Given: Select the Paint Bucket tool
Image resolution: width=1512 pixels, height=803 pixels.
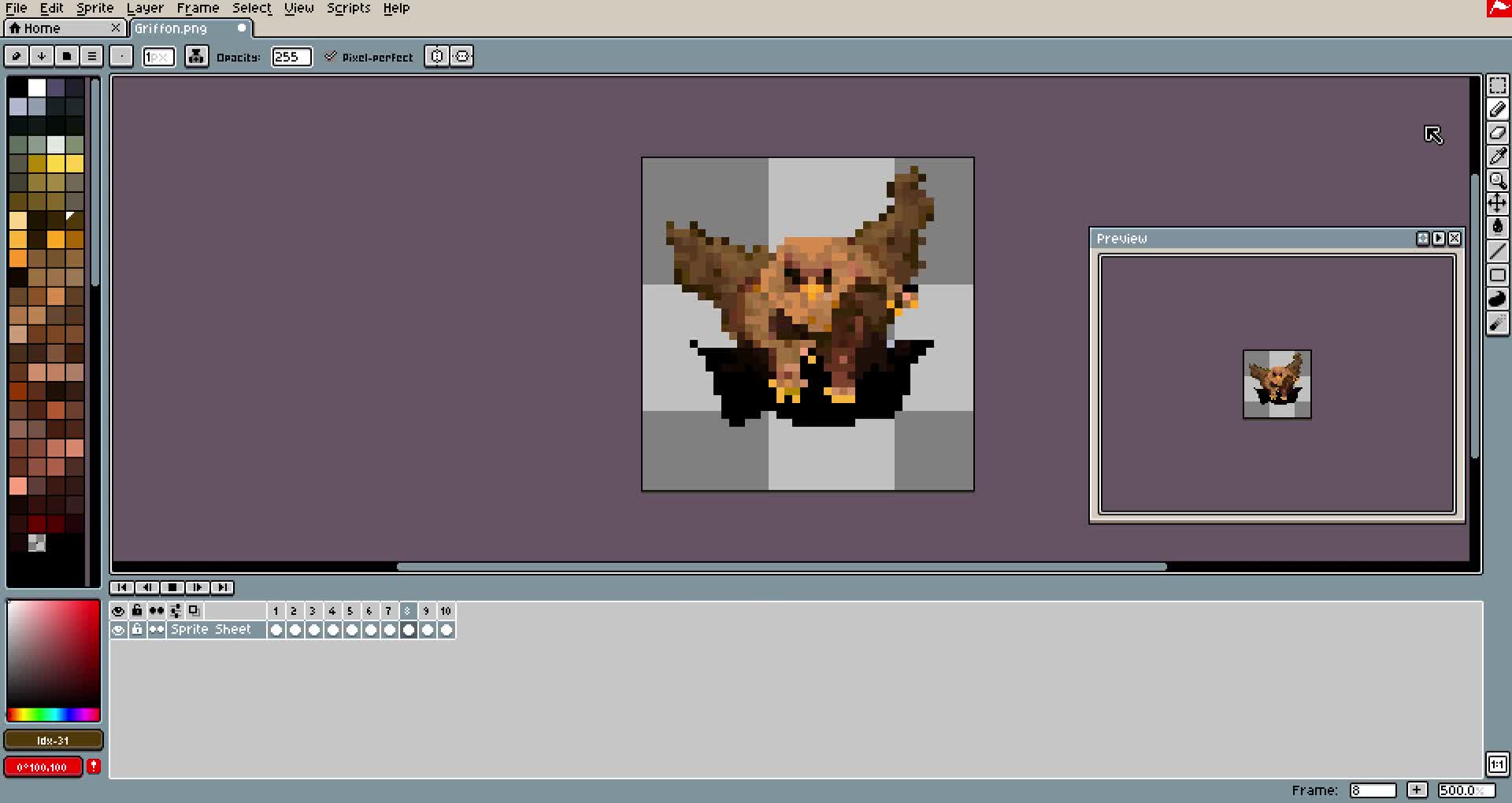Looking at the screenshot, I should point(1499,227).
